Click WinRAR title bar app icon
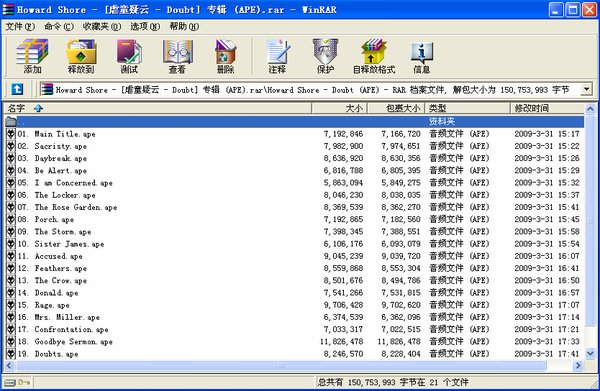The width and height of the screenshot is (600, 391). (8, 9)
